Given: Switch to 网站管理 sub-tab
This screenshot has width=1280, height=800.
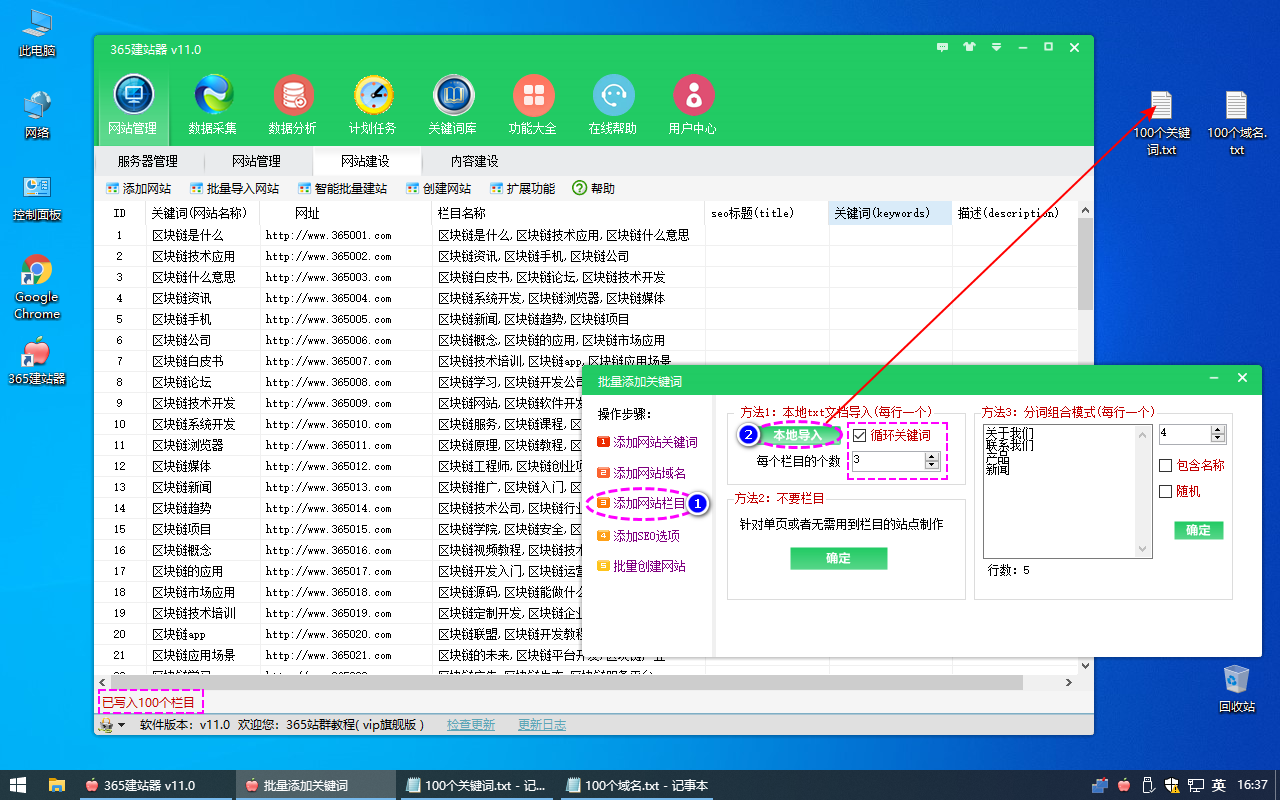Looking at the screenshot, I should coord(257,161).
